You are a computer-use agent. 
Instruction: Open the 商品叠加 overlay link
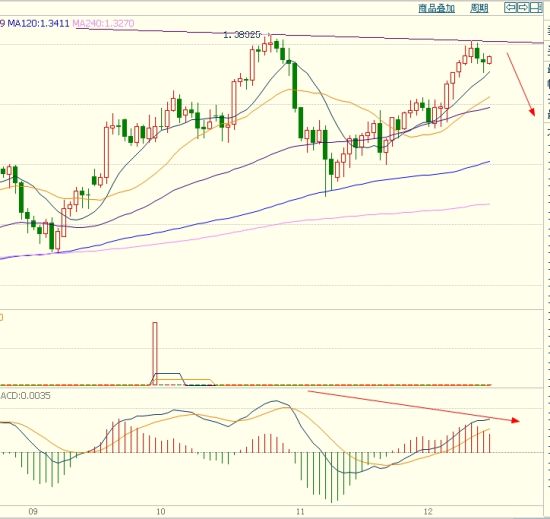click(437, 8)
